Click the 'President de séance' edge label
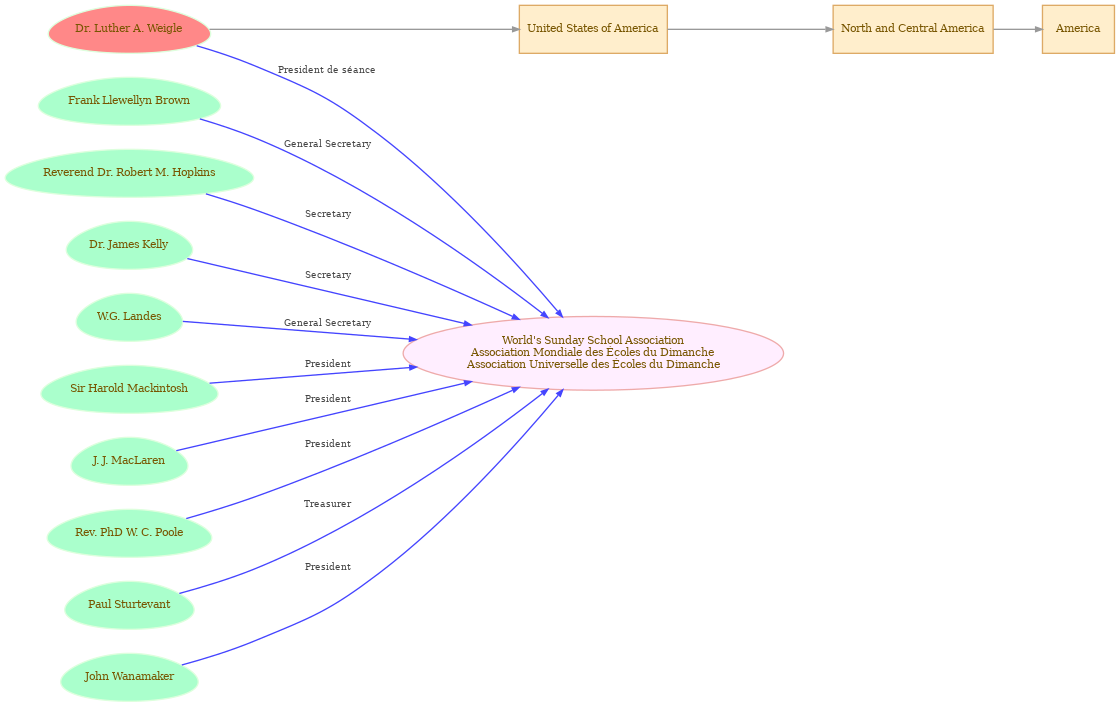This screenshot has width=1120, height=707. [326, 70]
